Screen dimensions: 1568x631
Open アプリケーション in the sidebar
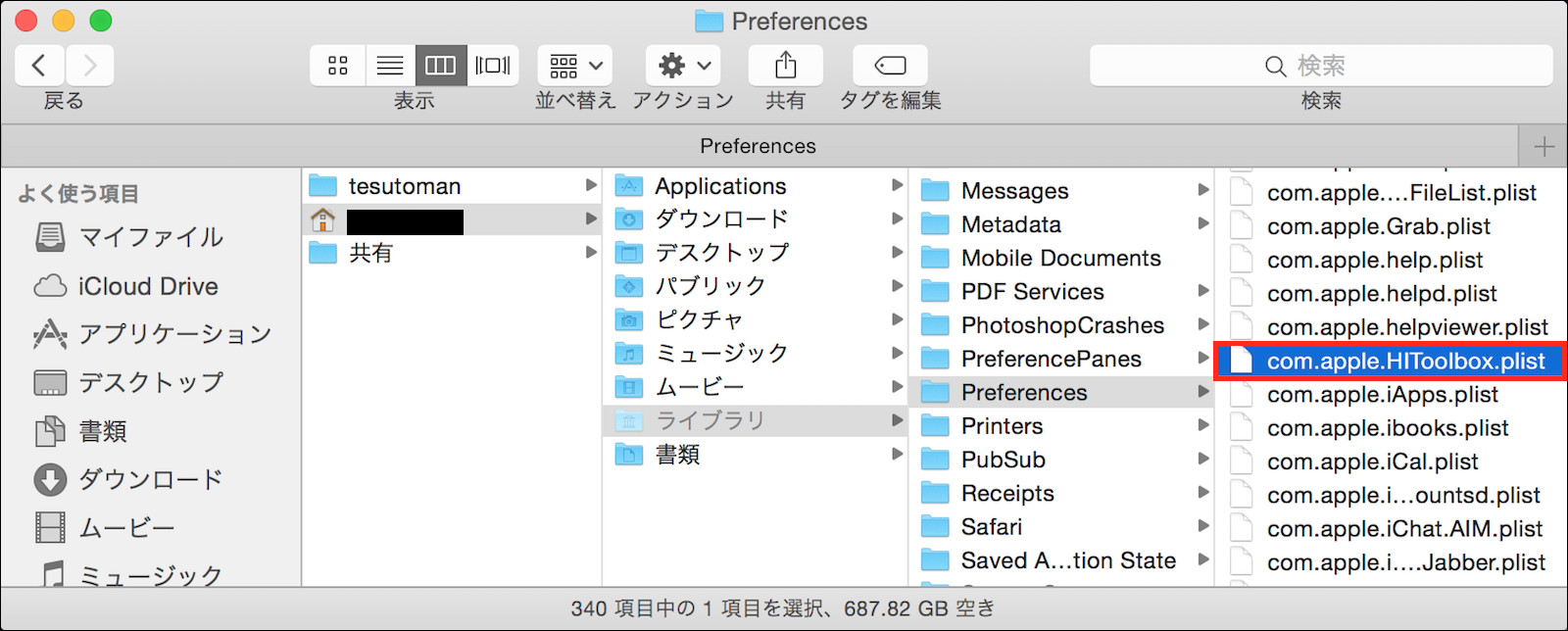point(174,334)
